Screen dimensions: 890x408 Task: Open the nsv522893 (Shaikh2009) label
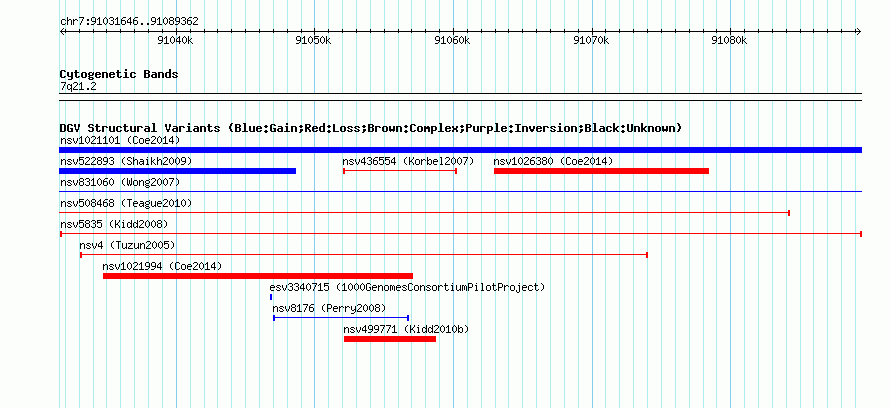(x=126, y=161)
